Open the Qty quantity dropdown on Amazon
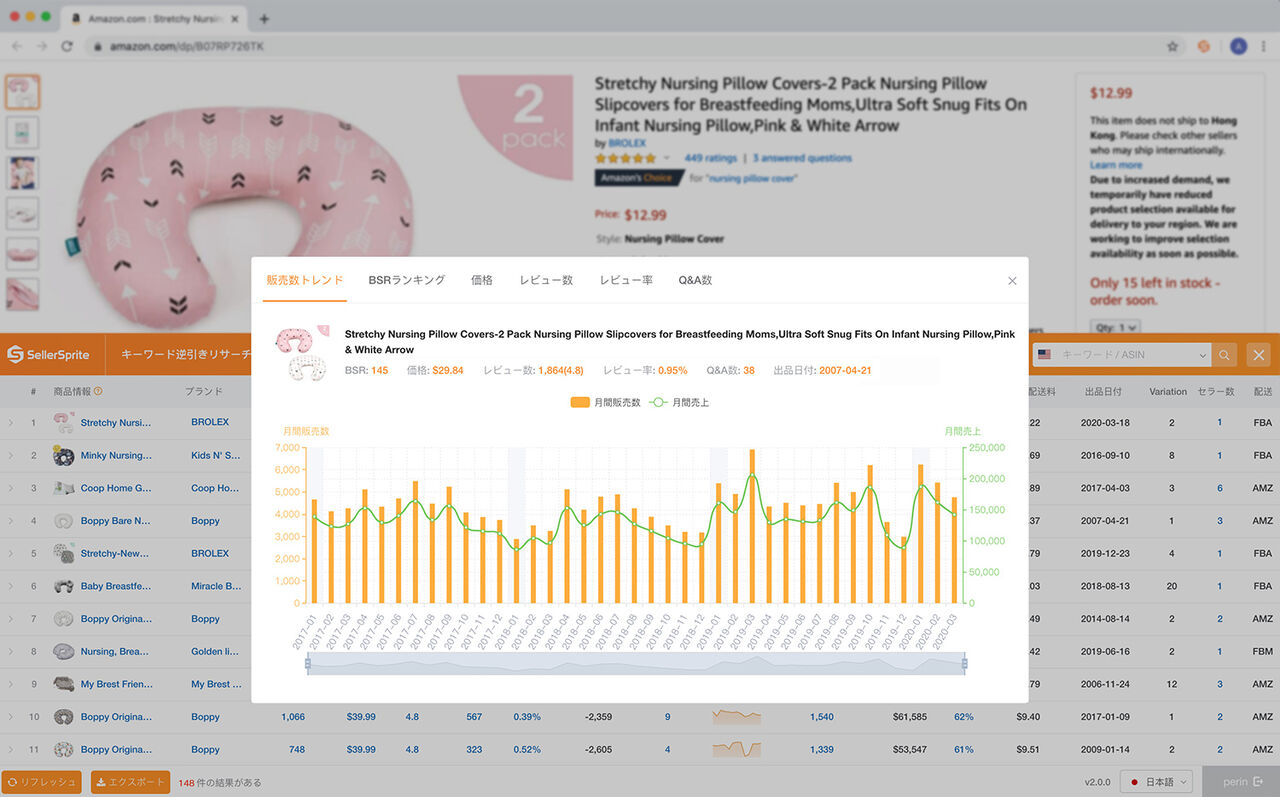This screenshot has width=1280, height=797. pyautogui.click(x=1115, y=328)
